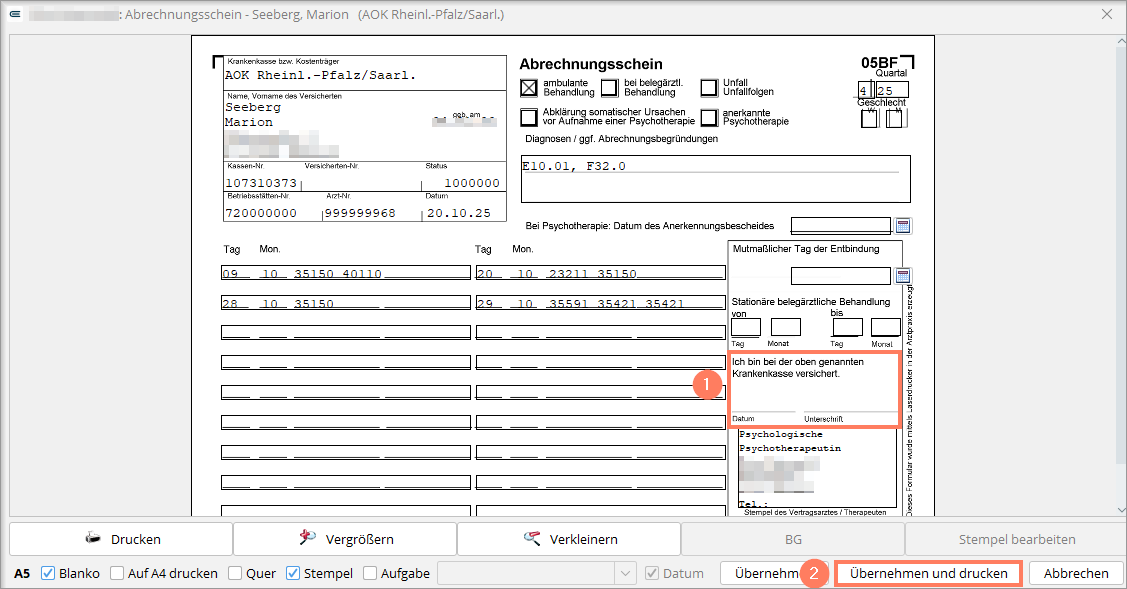Viewport: 1127px width, 589px height.
Task: Click the printer icon on Drucken
Action: coord(93,538)
